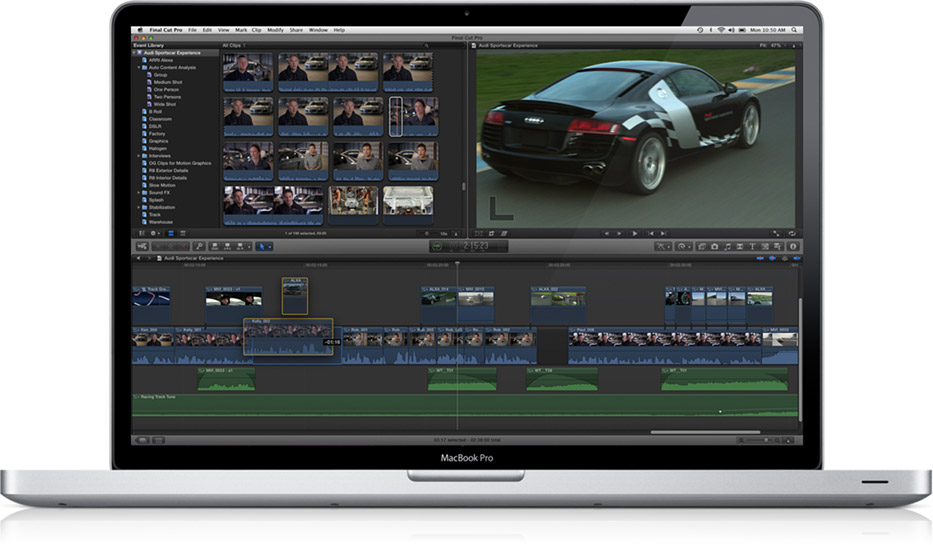Screen dimensions: 933x545
Task: Open the Titles browser
Action: pyautogui.click(x=751, y=246)
